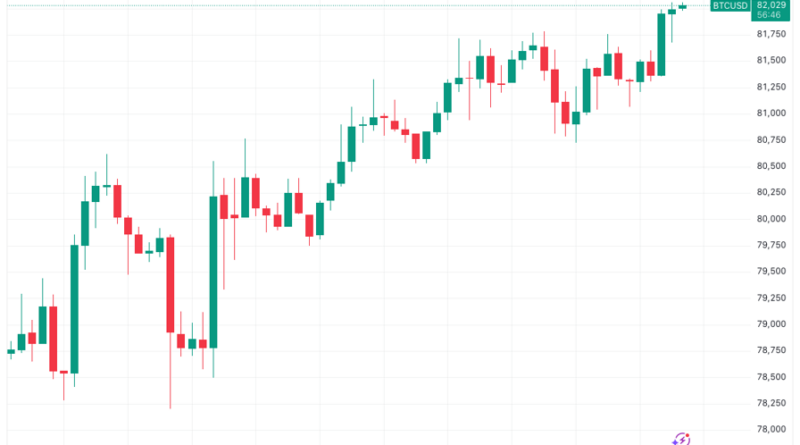Click the latest small green candle
The width and height of the screenshot is (800, 445).
683,7
